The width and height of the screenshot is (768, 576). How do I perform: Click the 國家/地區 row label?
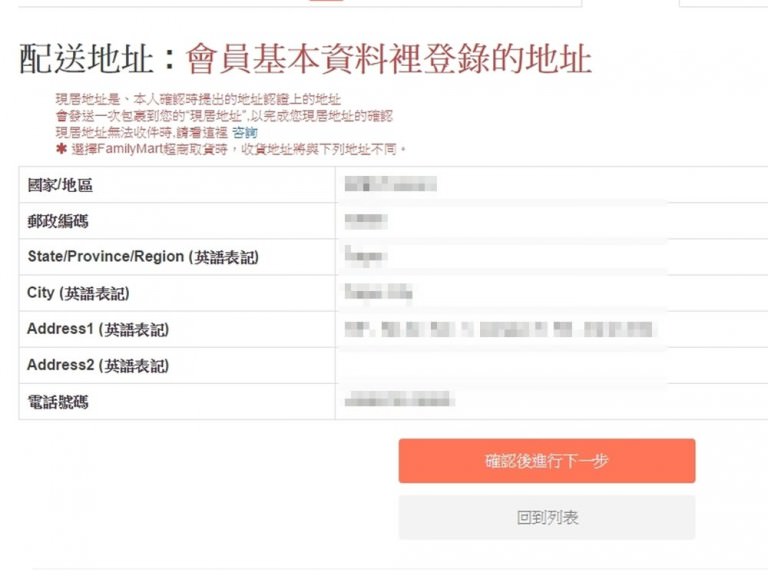click(60, 185)
